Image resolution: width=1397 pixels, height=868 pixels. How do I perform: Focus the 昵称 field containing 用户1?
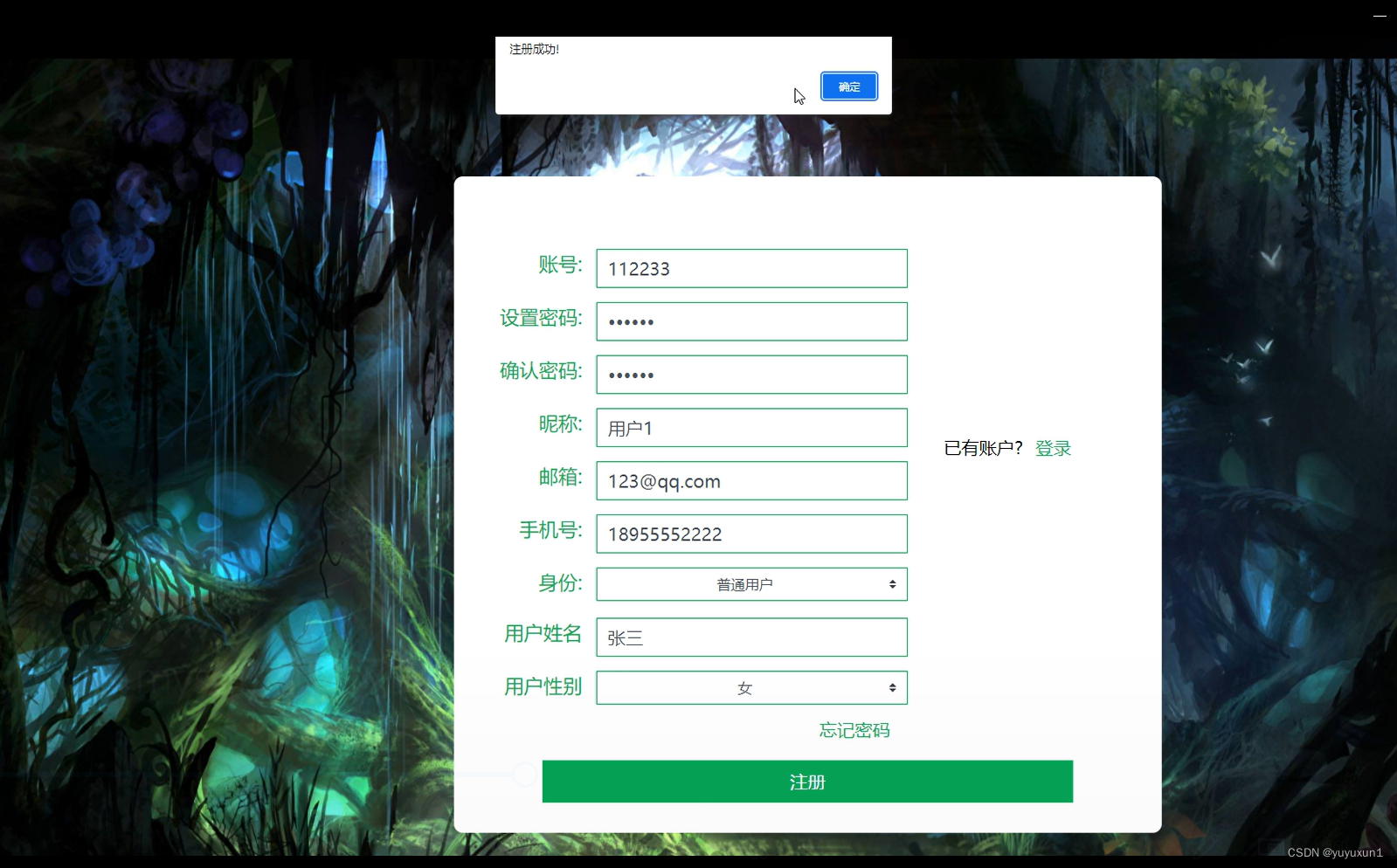[751, 428]
